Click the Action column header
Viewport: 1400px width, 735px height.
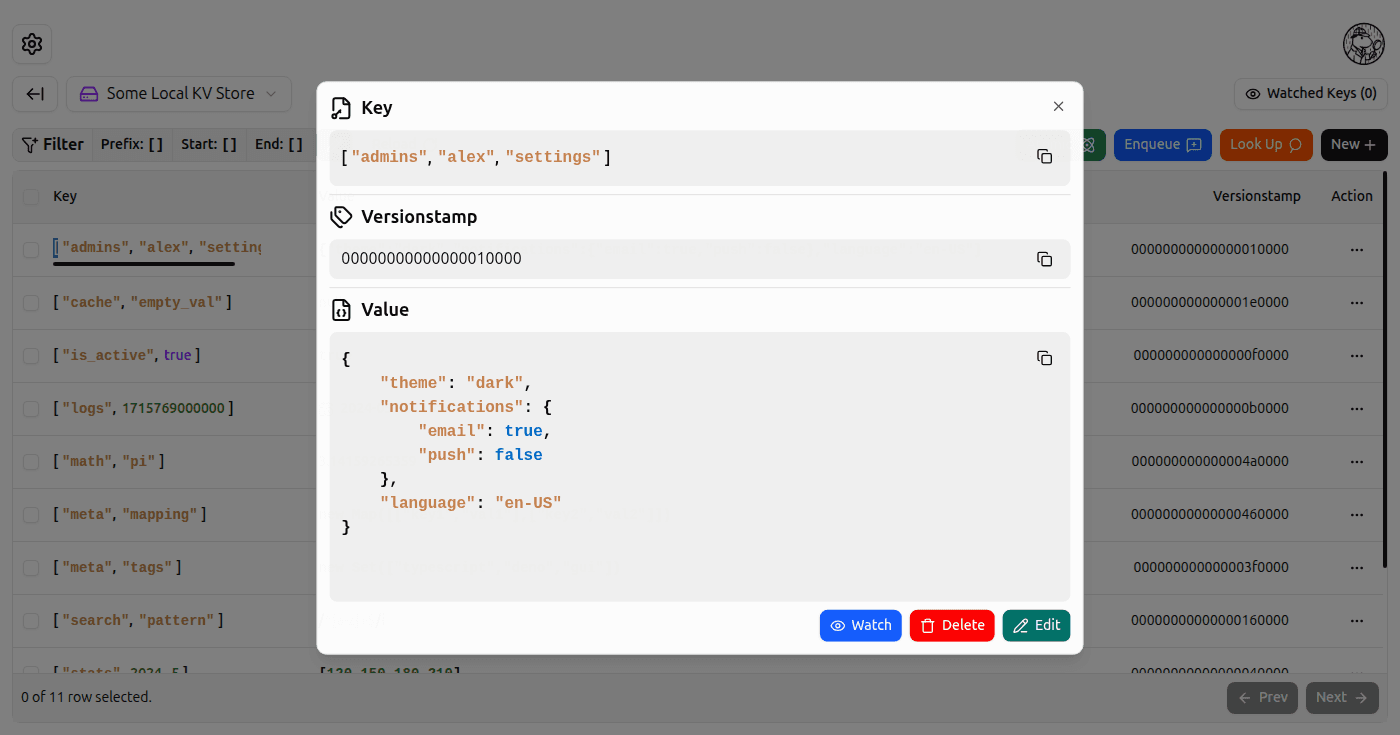(1352, 197)
